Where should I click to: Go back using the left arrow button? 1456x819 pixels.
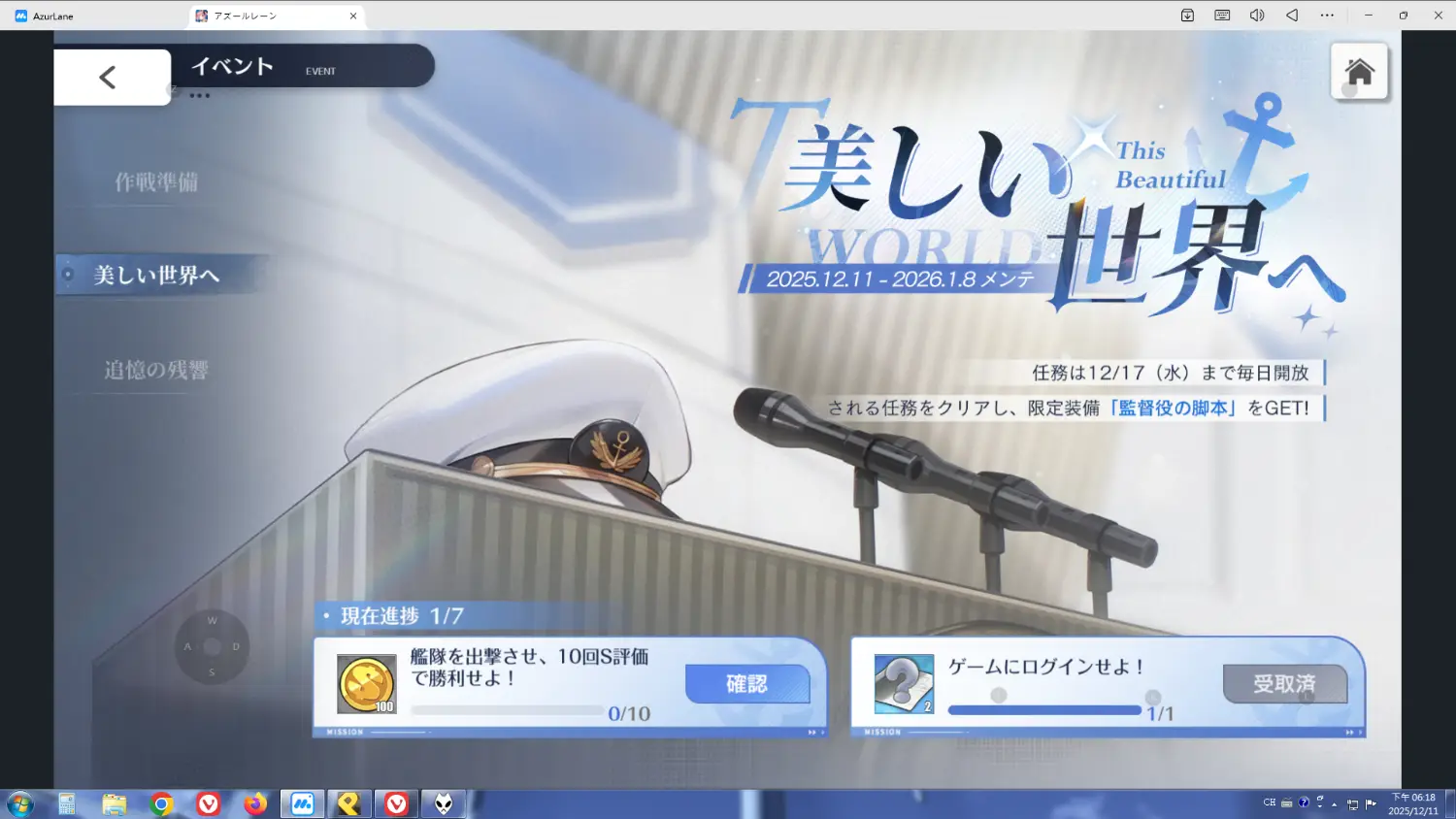pos(108,78)
